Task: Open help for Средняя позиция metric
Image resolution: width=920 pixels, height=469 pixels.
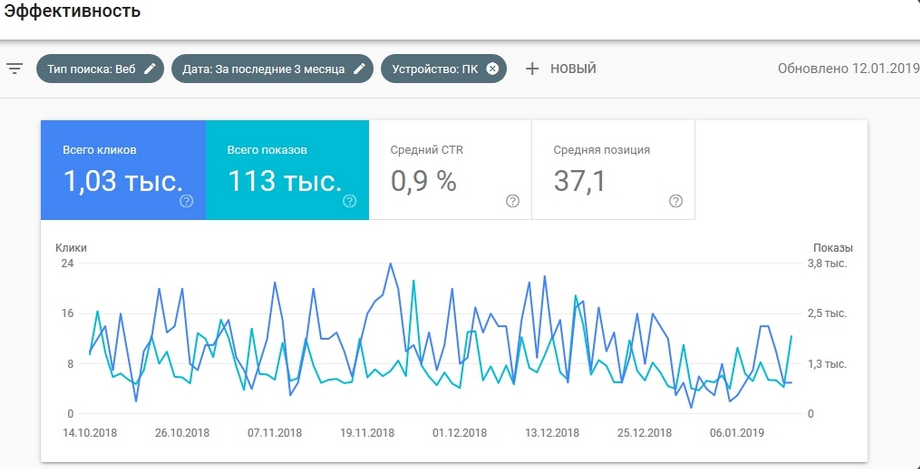Action: tap(676, 201)
